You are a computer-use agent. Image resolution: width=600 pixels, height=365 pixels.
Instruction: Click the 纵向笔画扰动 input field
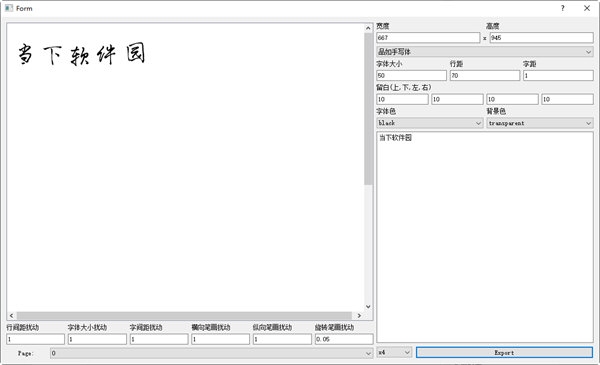tap(282, 339)
